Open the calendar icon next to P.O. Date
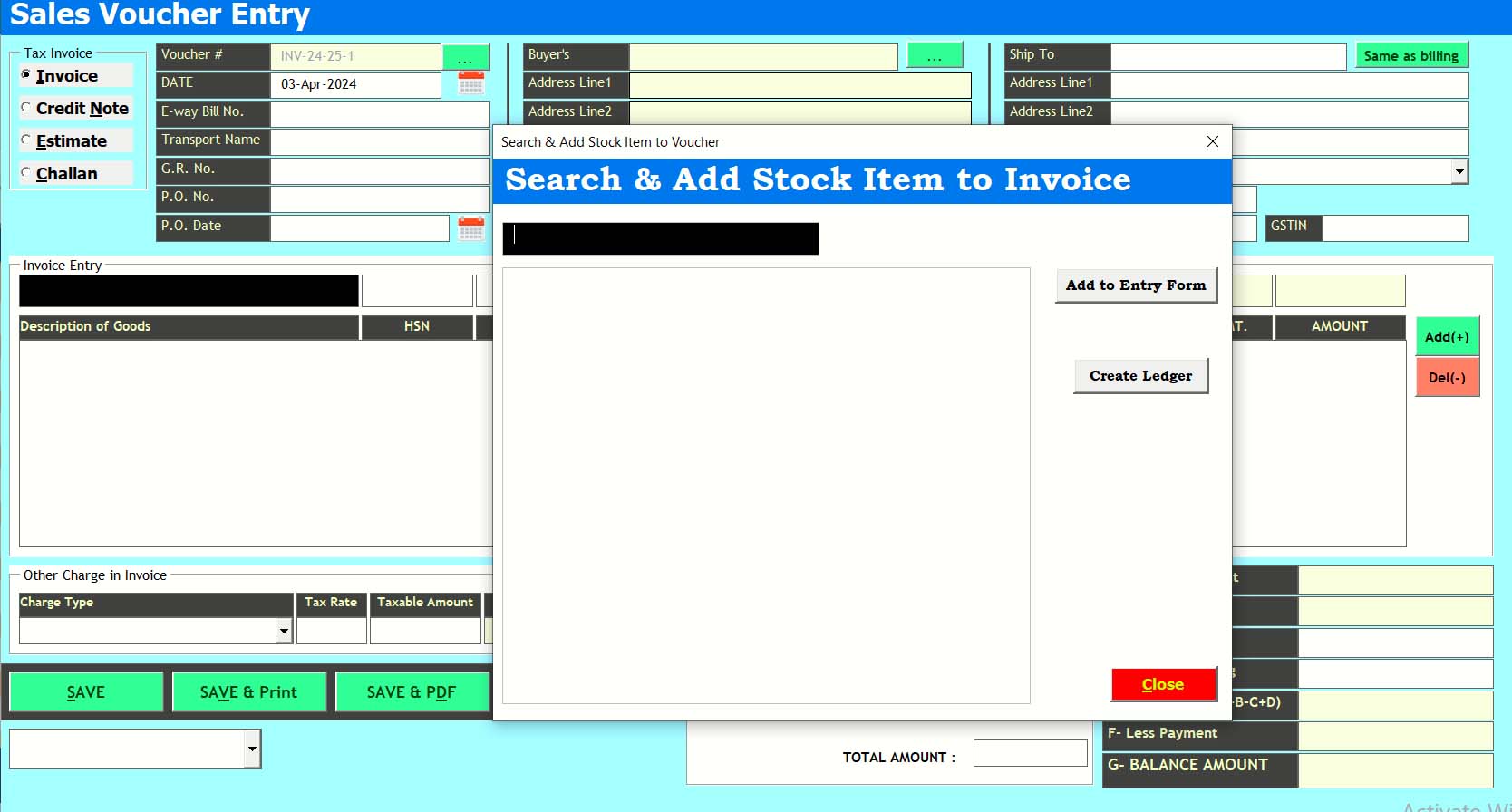Screen dimensions: 1512x812 click(470, 227)
